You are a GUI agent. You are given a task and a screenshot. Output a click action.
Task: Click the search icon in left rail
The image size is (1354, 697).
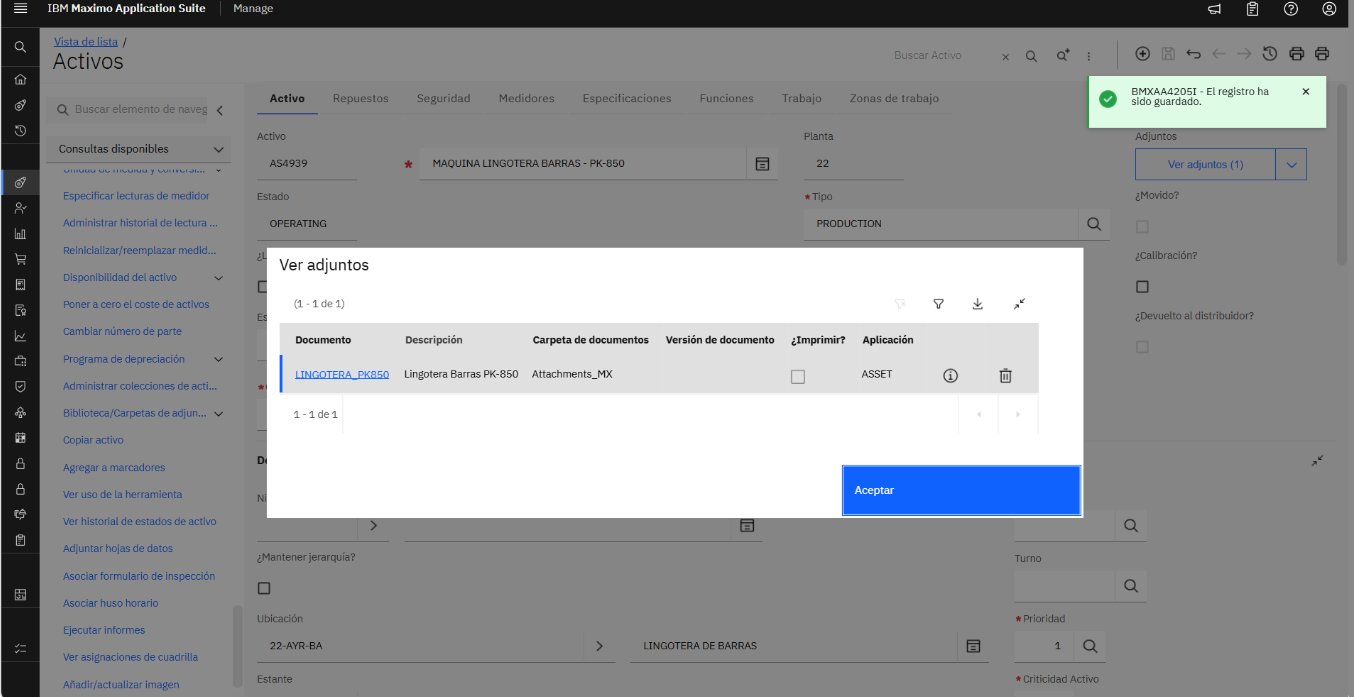(20, 46)
